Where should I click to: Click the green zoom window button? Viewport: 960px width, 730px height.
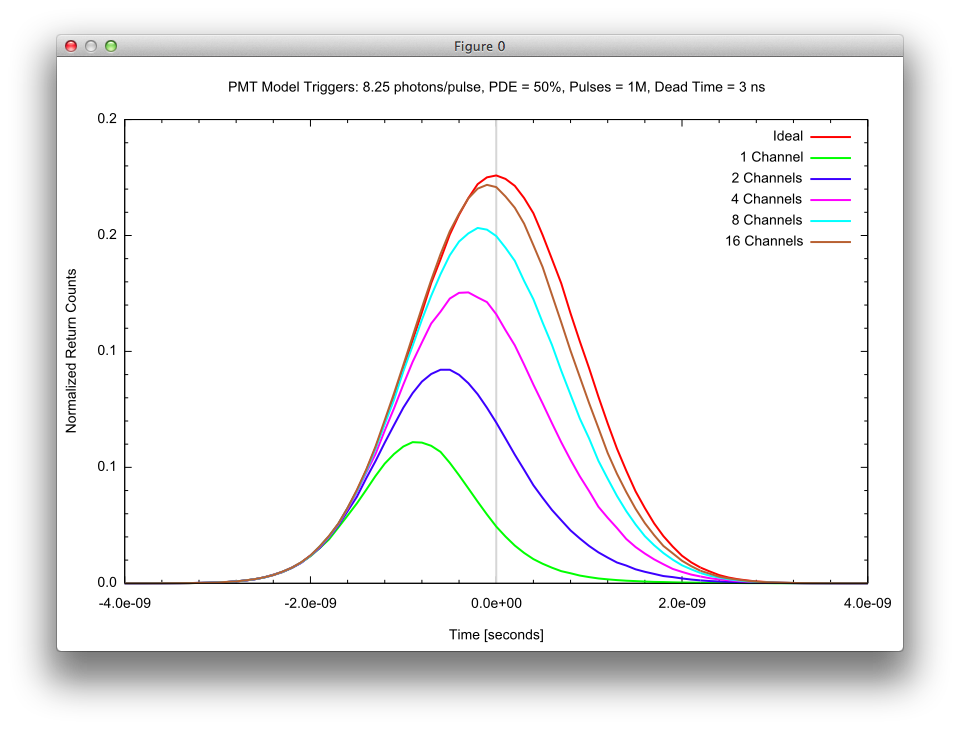111,46
